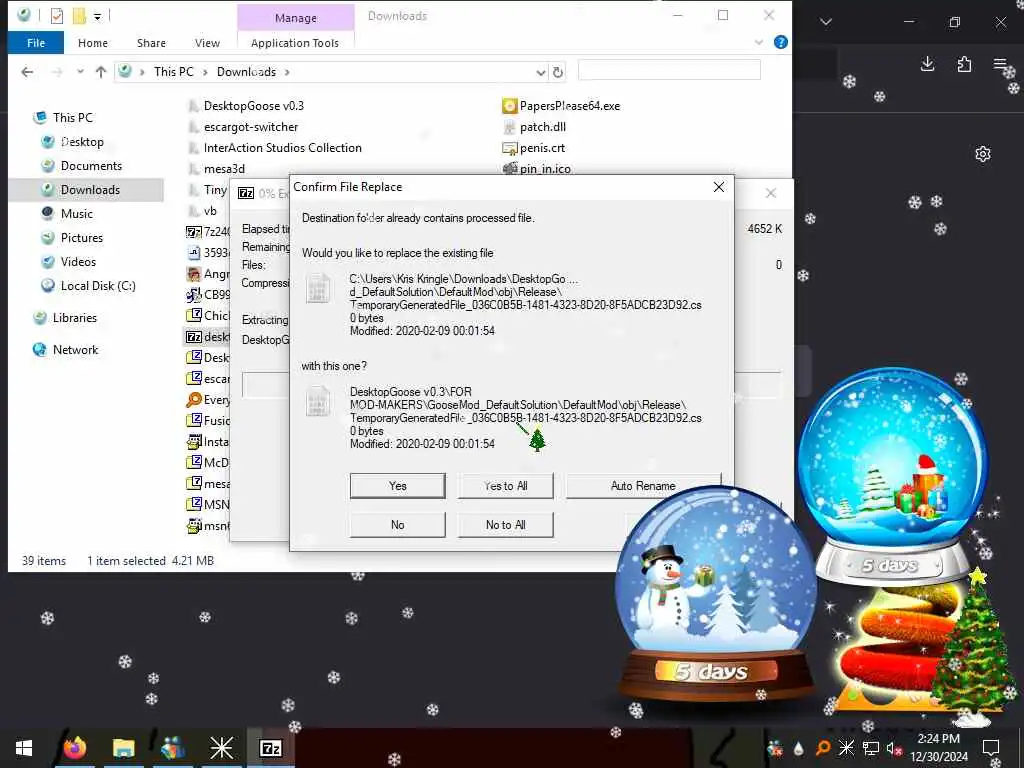Select This PC in the navigation pane
Screen dimensions: 1024x768
[x=72, y=118]
